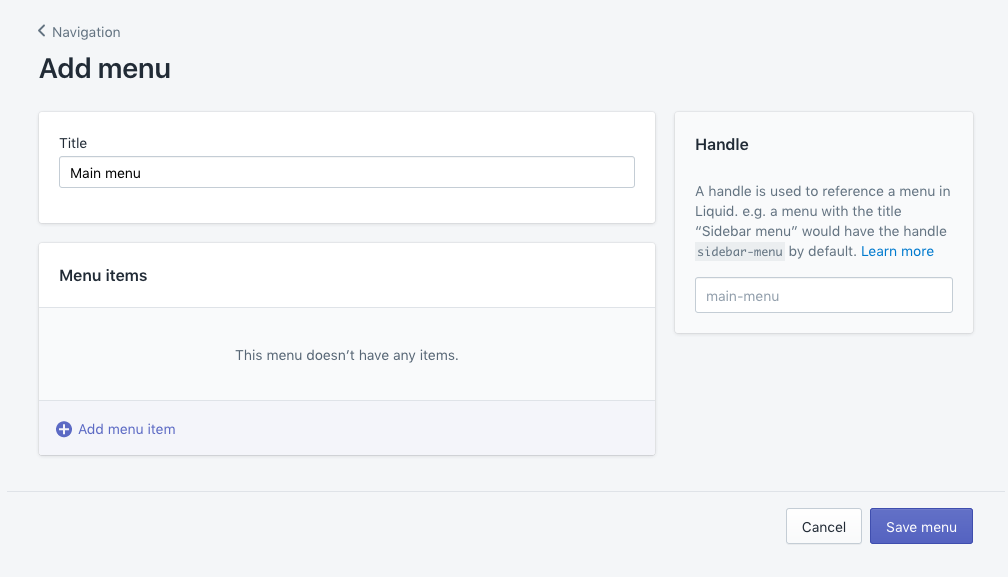The image size is (1008, 577).
Task: Click the sidebar-menu code snippet
Action: [x=740, y=252]
